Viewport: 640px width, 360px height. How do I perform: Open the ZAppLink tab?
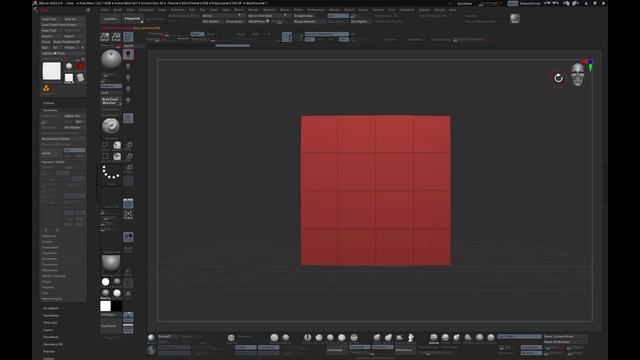pyautogui.click(x=132, y=19)
